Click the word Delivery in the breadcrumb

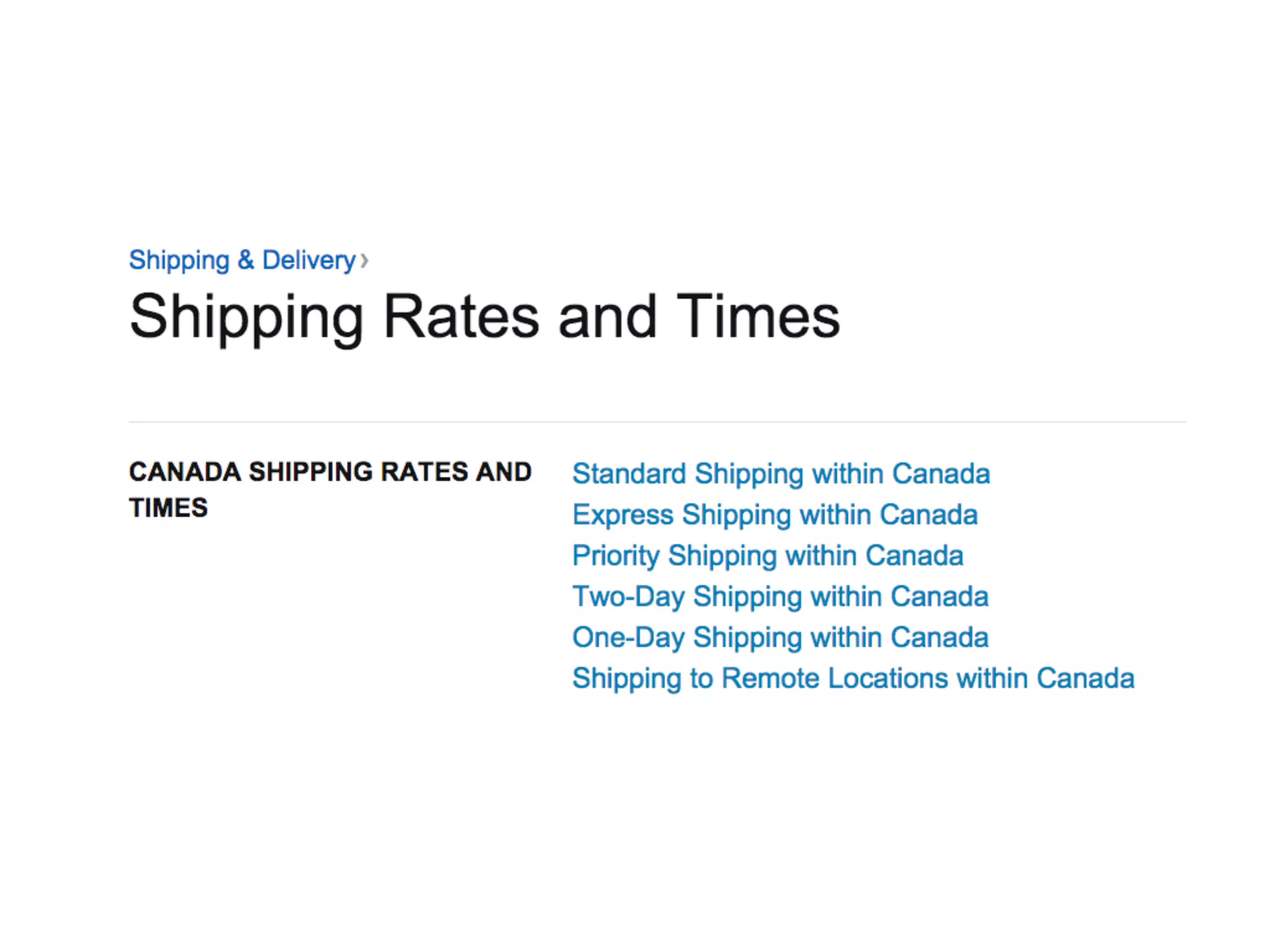tap(309, 260)
